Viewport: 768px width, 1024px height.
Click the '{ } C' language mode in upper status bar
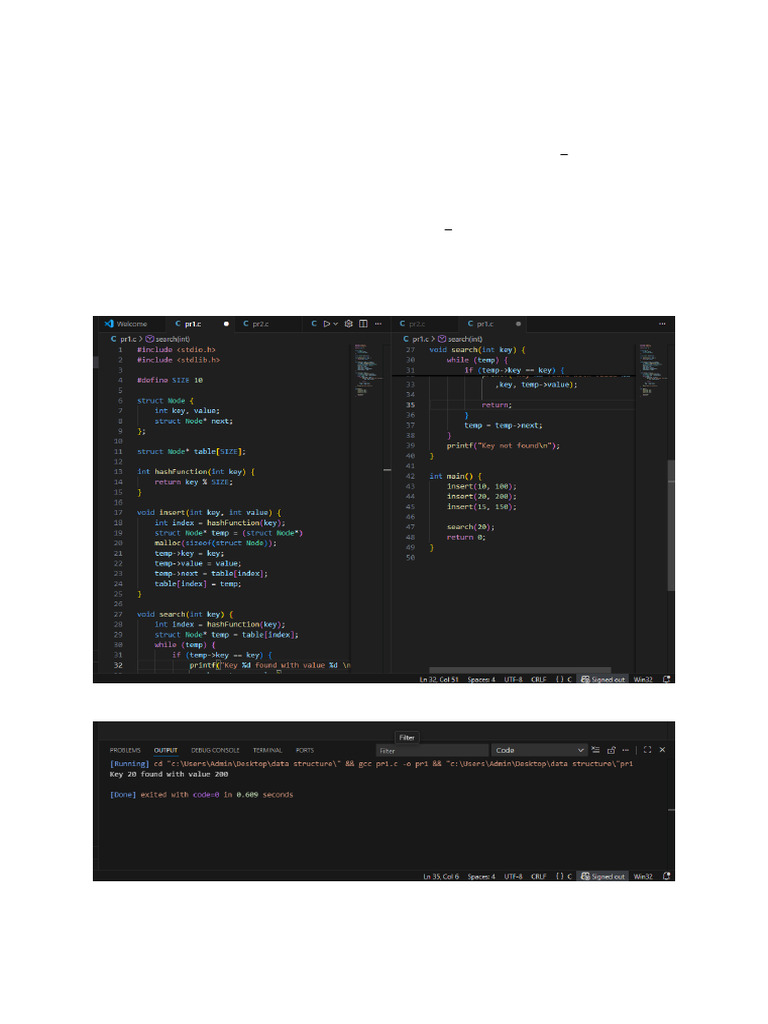564,679
